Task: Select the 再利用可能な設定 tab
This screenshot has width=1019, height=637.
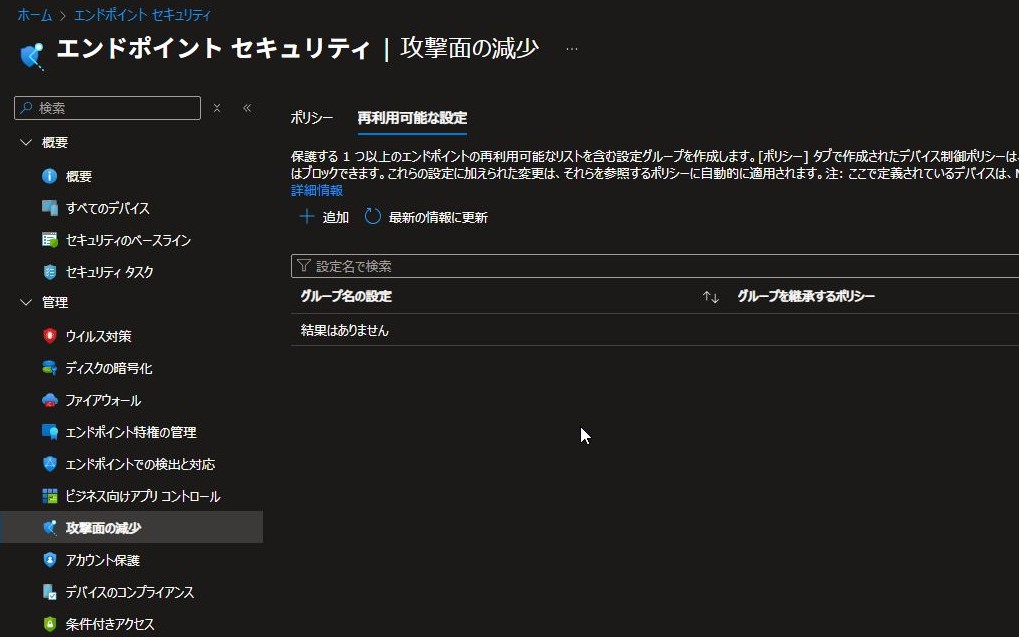Action: [x=412, y=118]
